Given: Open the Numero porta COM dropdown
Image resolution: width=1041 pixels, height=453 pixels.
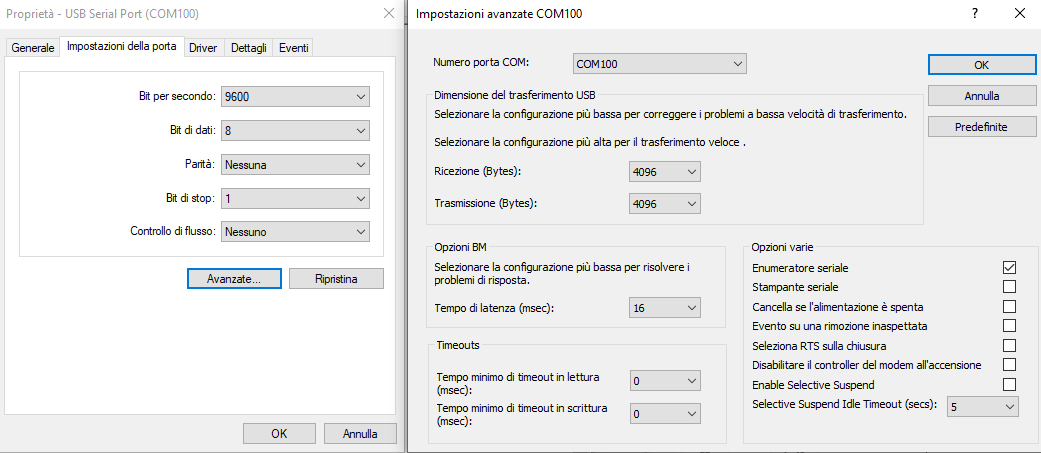Looking at the screenshot, I should click(x=660, y=64).
